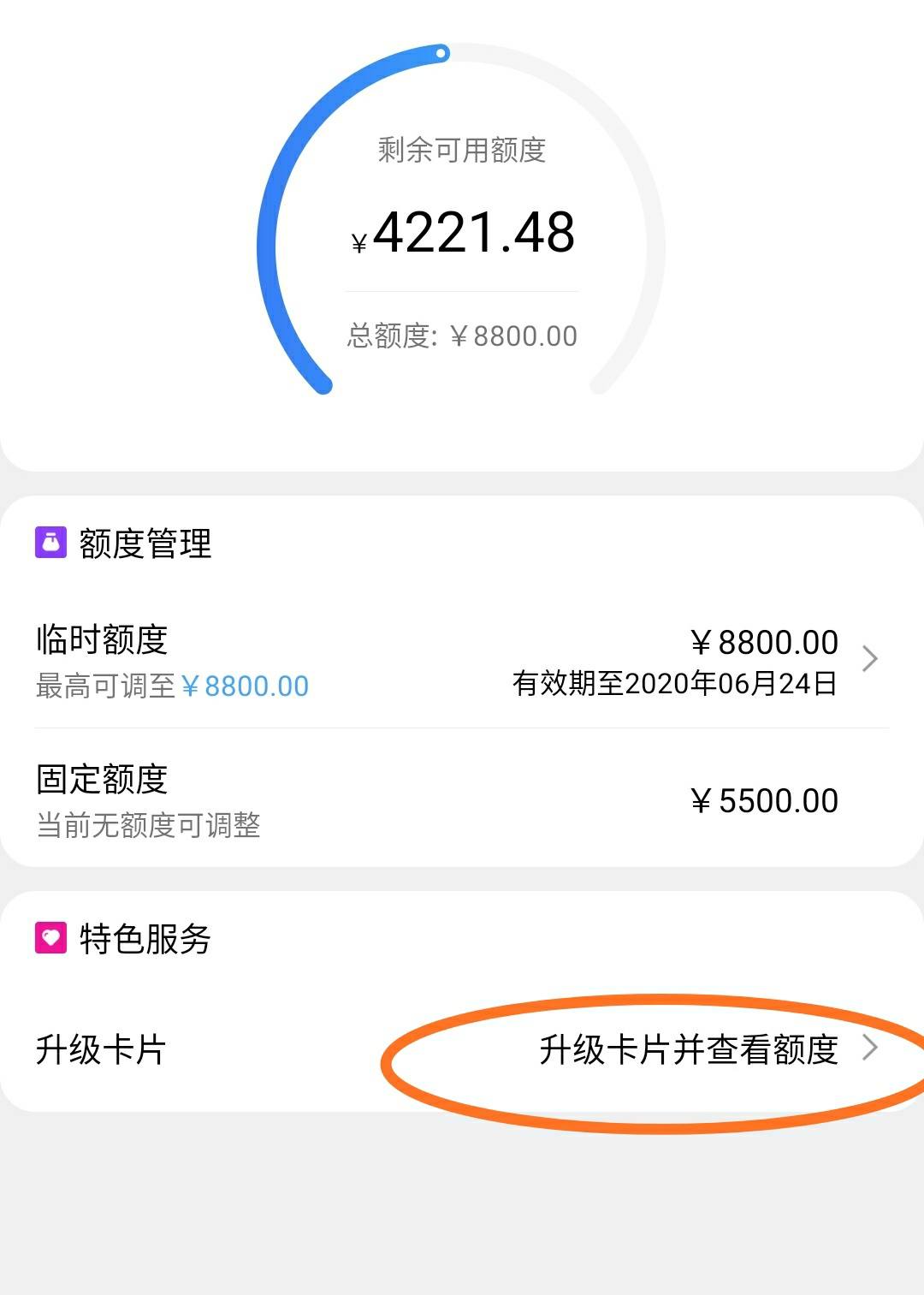Click the 特色服务 section heading
924x1295 pixels.
(145, 939)
